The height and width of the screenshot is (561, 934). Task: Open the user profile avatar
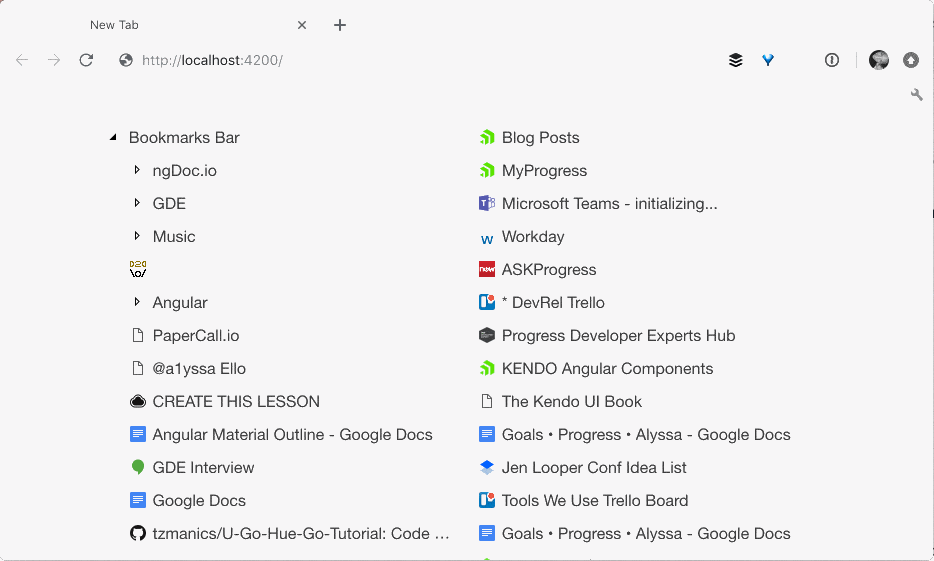point(879,60)
